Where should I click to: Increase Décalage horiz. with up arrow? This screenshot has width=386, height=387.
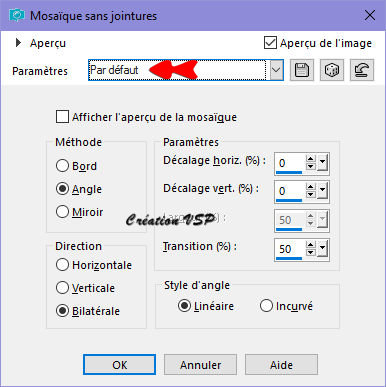(x=311, y=159)
